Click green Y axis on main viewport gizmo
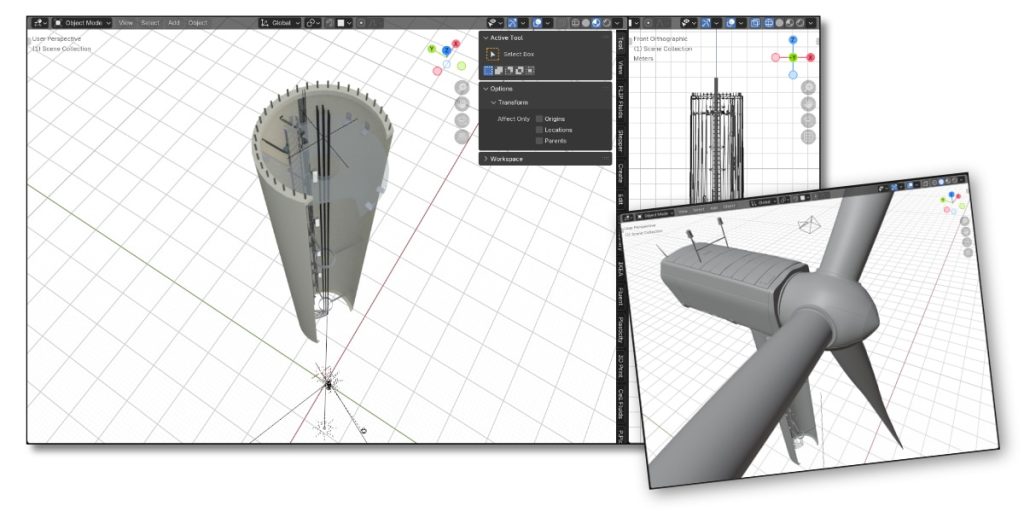The image size is (1024, 512). 432,48
